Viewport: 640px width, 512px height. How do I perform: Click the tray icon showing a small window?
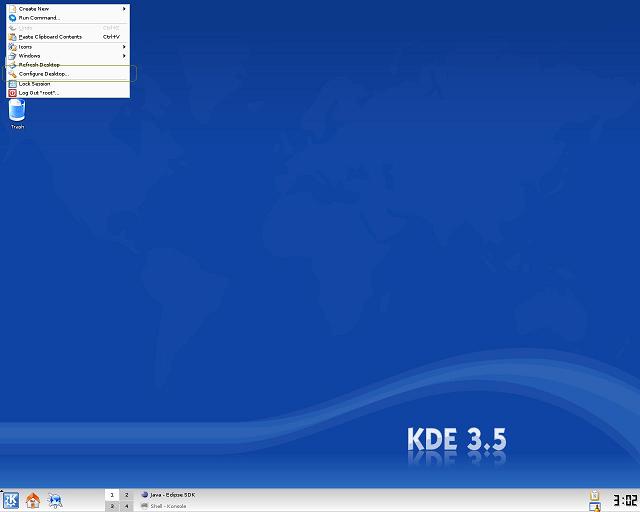click(595, 507)
